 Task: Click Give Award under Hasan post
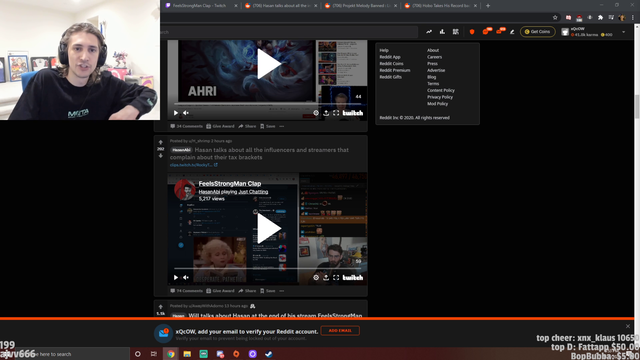point(220,291)
